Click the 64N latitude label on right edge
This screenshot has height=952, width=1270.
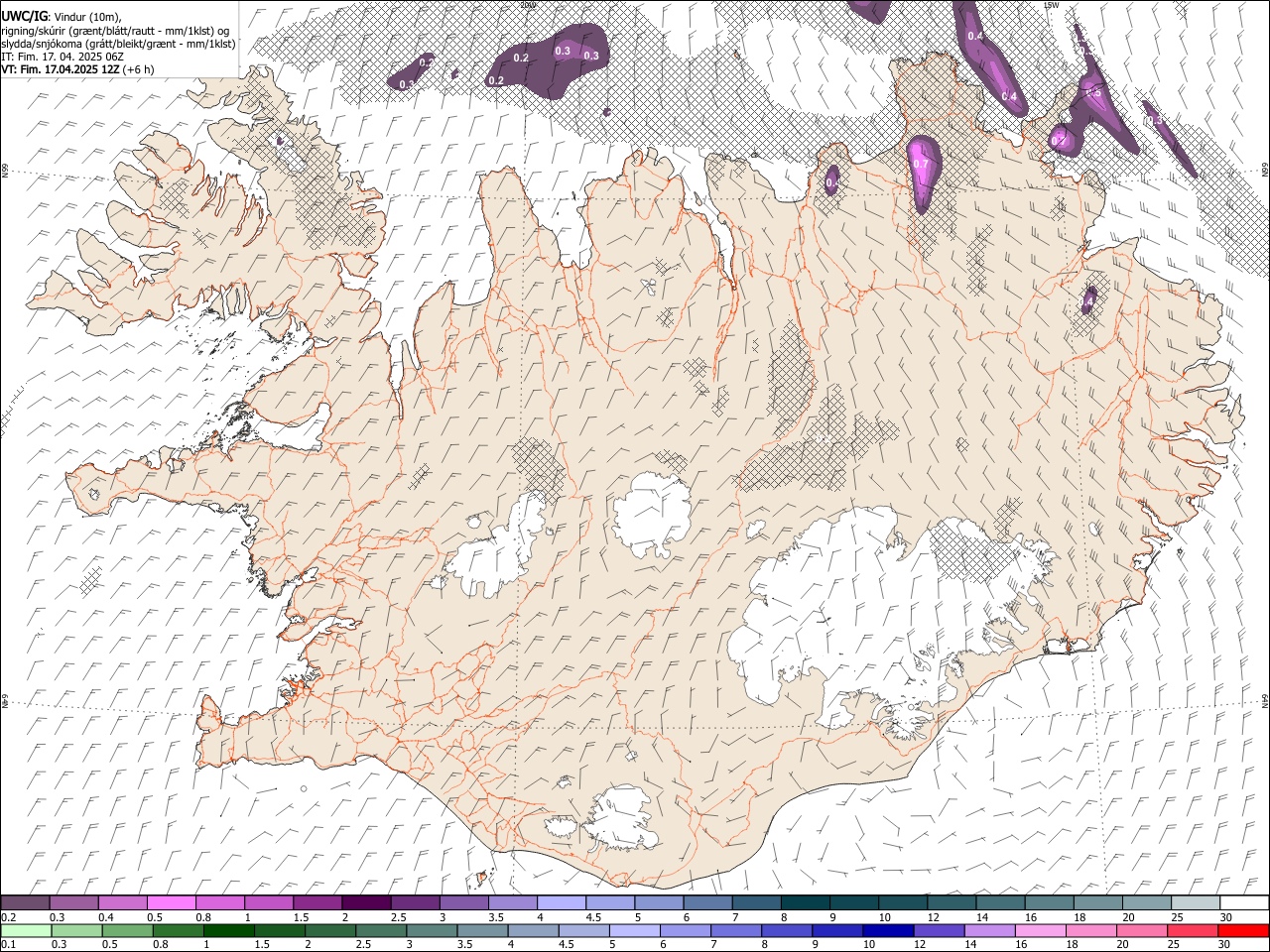pyautogui.click(x=1265, y=700)
